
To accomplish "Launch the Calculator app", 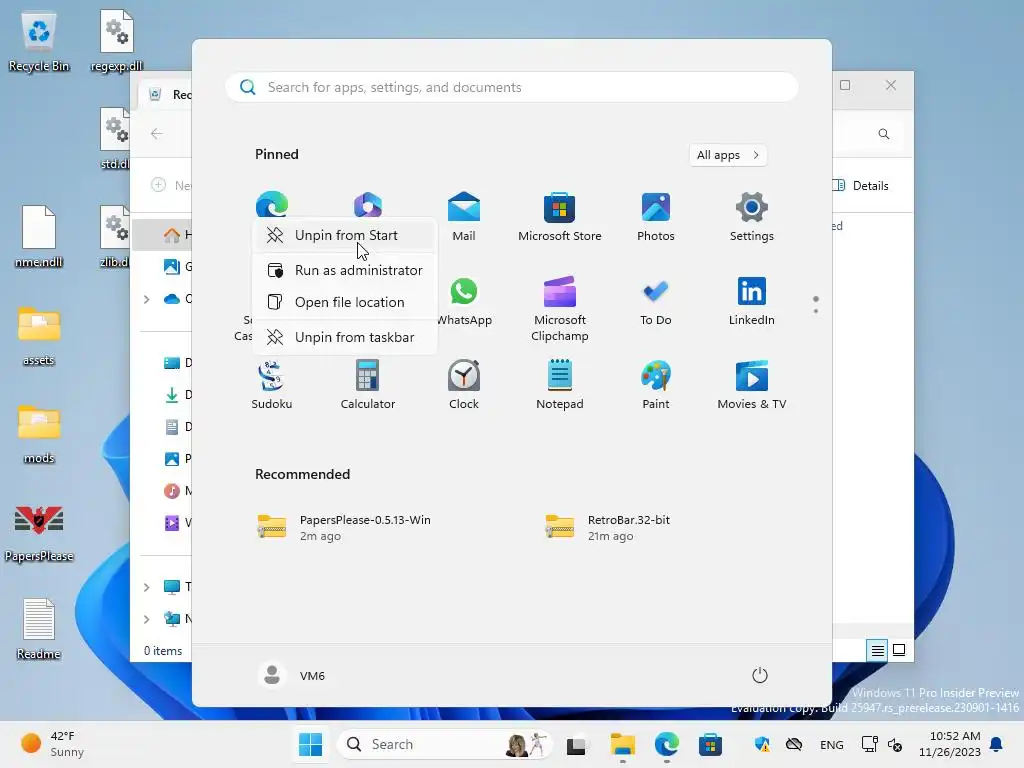I will click(368, 385).
